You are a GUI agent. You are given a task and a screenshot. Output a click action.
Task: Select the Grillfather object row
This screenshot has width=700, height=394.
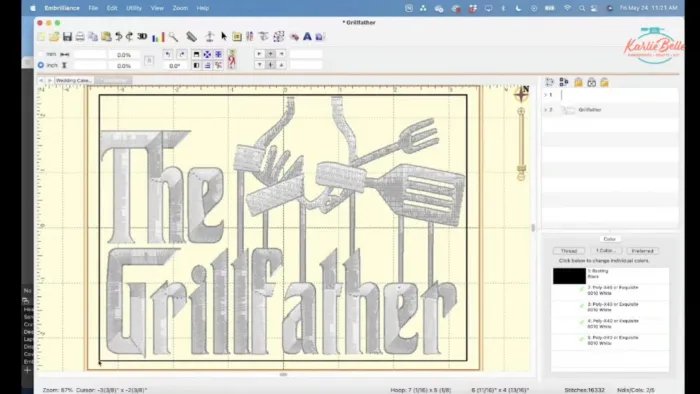[610, 110]
